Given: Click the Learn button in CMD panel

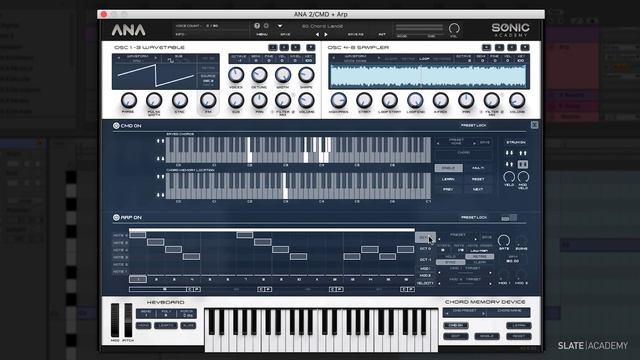Looking at the screenshot, I should pyautogui.click(x=448, y=179).
